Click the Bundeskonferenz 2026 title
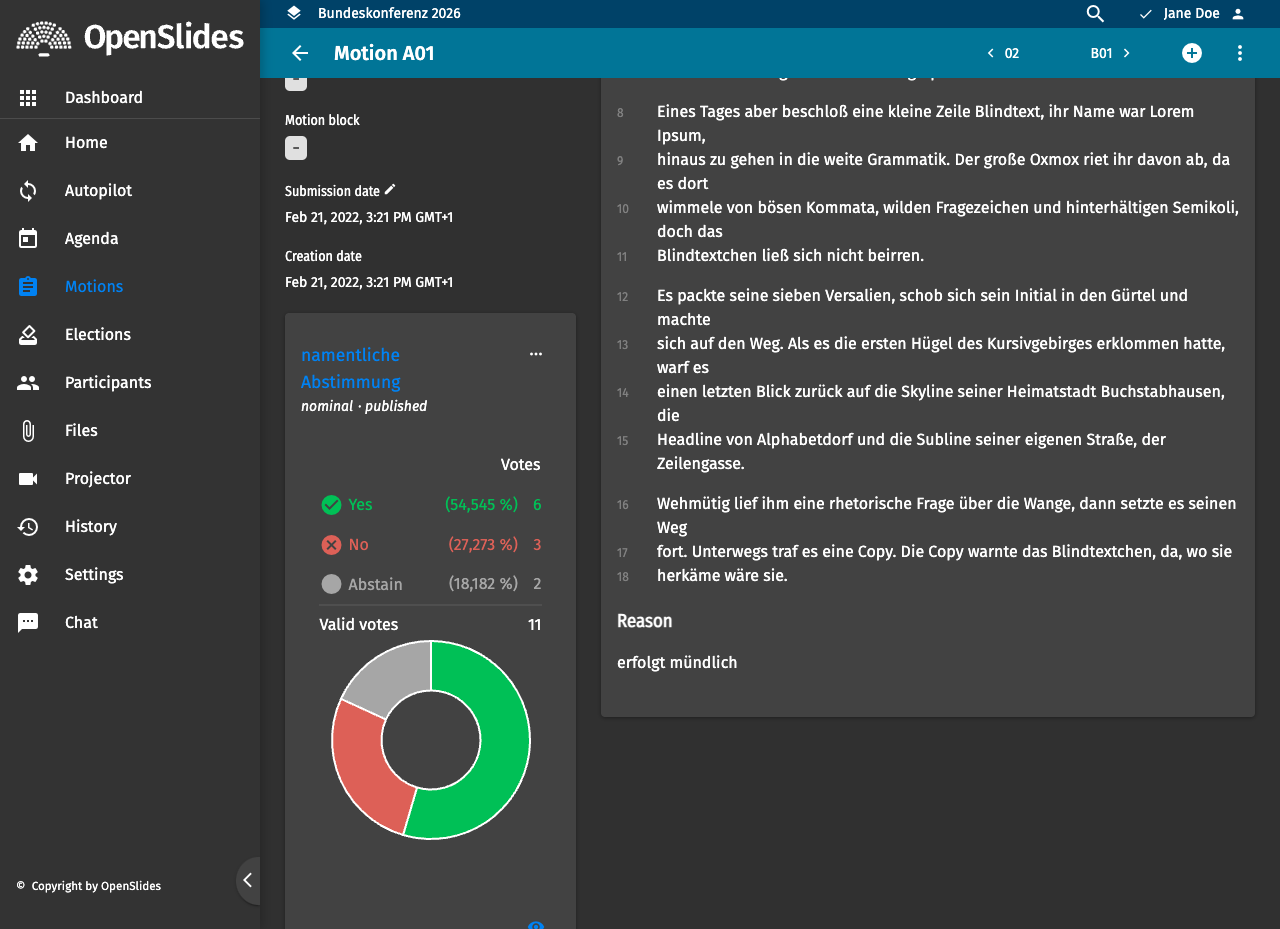 point(389,13)
